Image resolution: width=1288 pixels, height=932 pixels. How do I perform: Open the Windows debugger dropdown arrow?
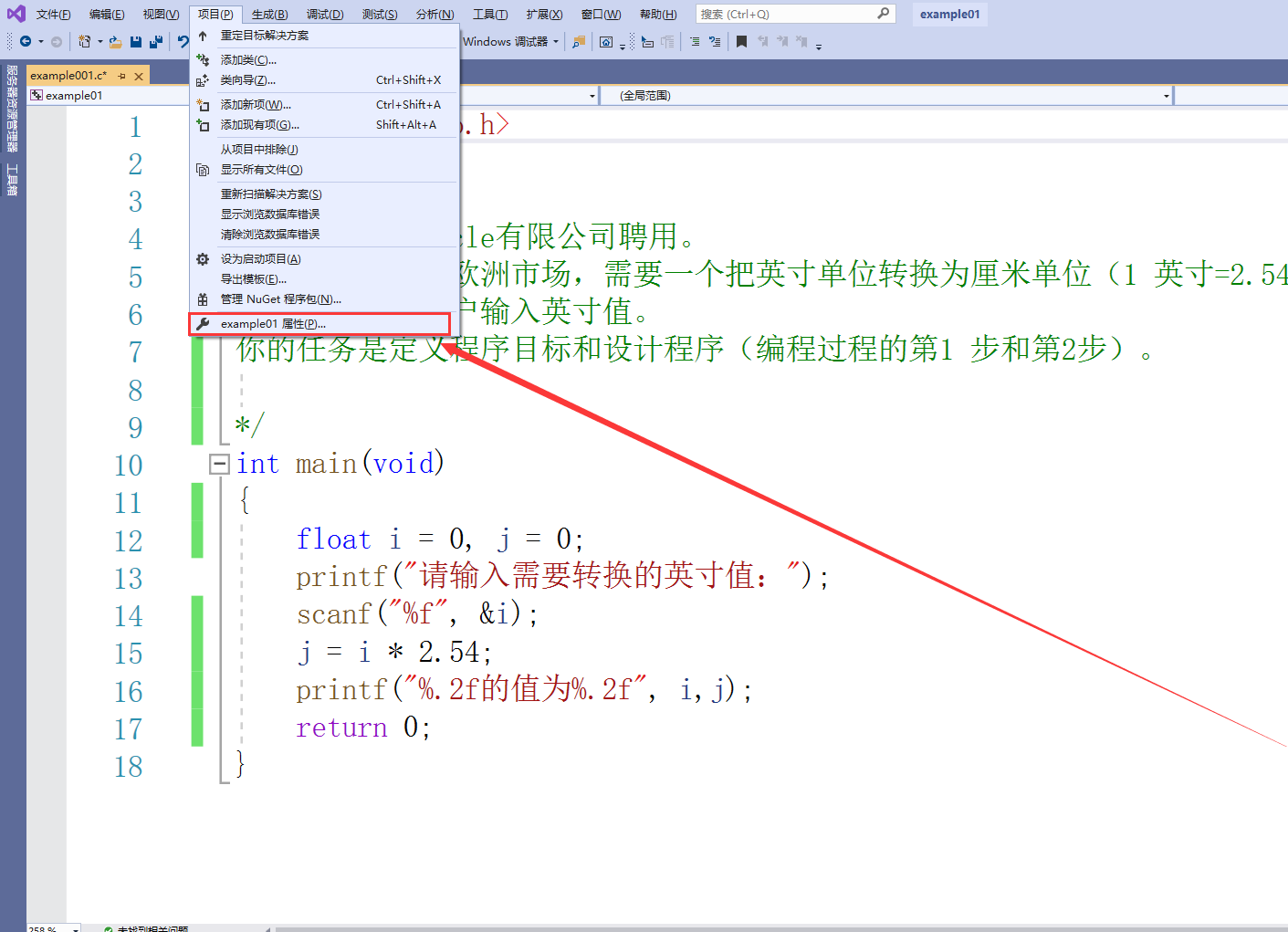tap(556, 42)
